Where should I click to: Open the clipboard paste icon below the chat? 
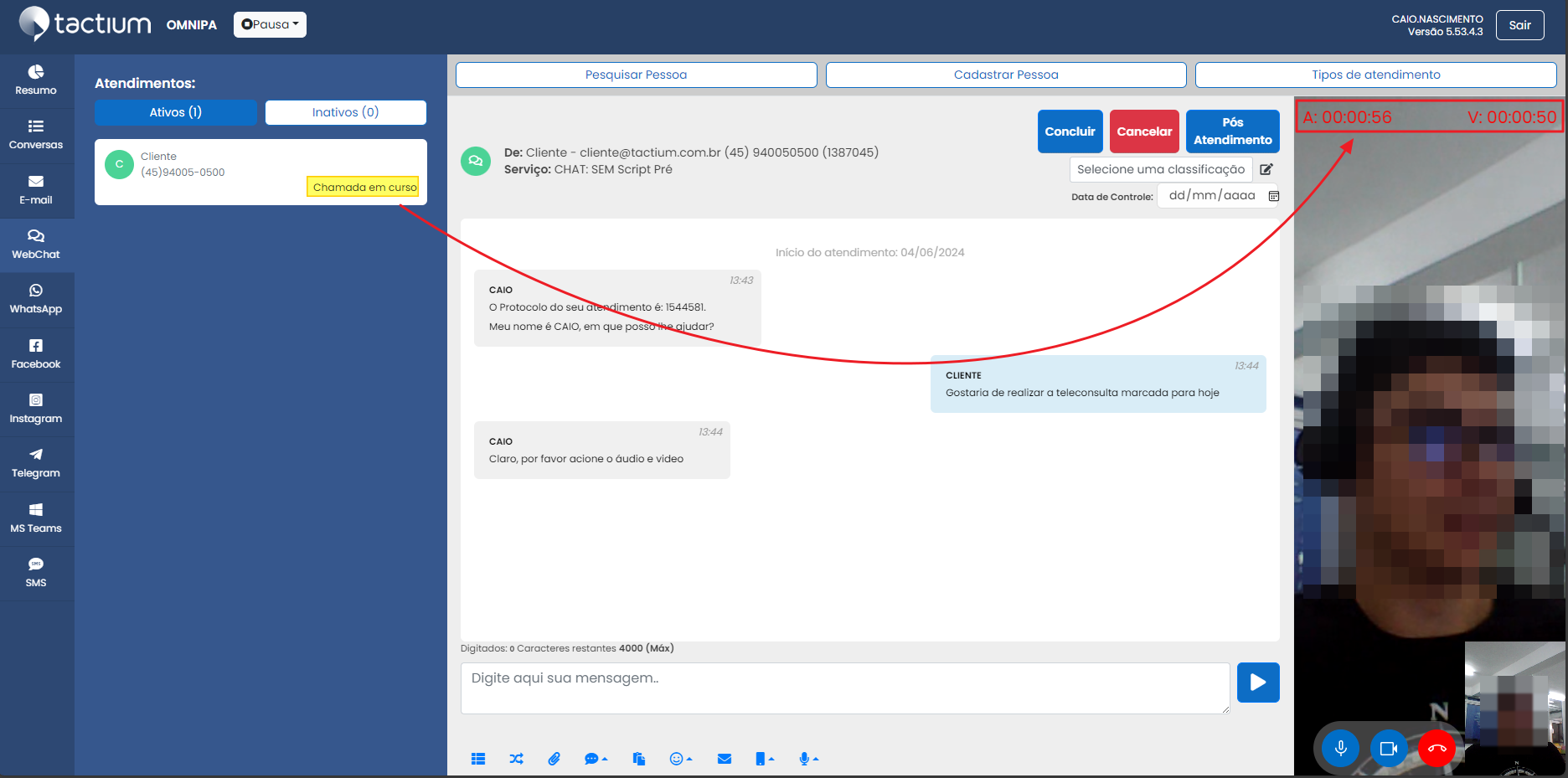pyautogui.click(x=638, y=759)
